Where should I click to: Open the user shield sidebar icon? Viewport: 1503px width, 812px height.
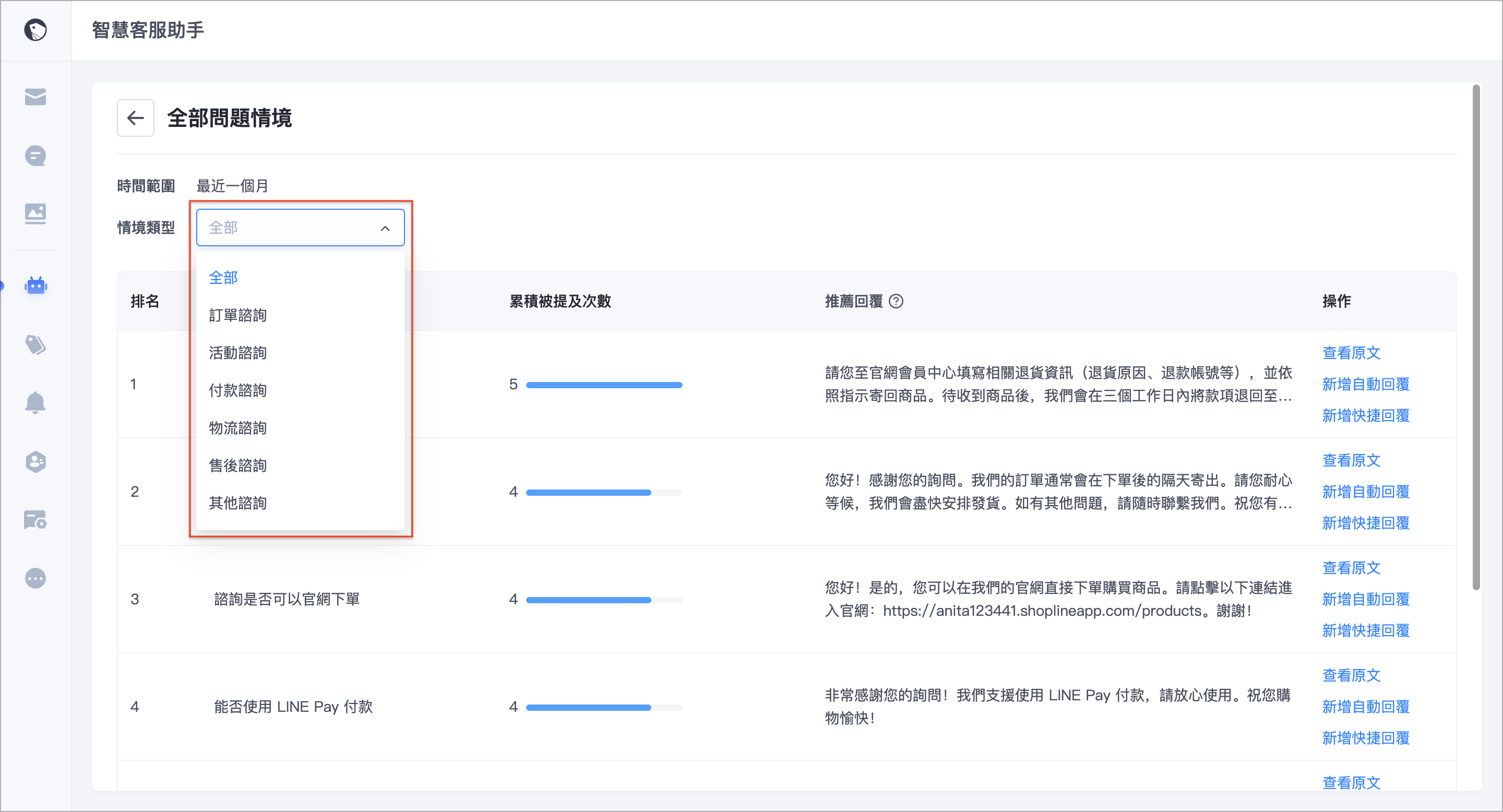35,461
